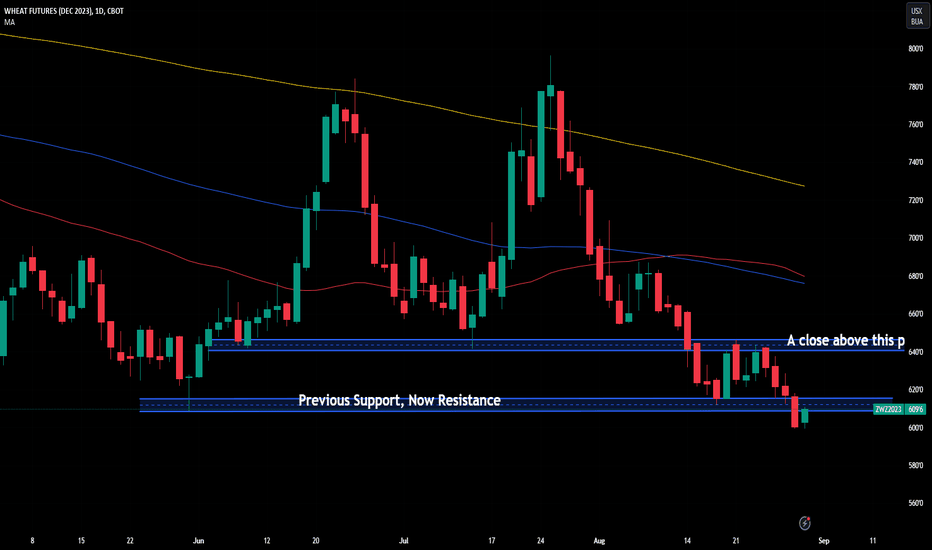Click the 700'0 price axis label
Screen dimensions: 932x550
915,238
